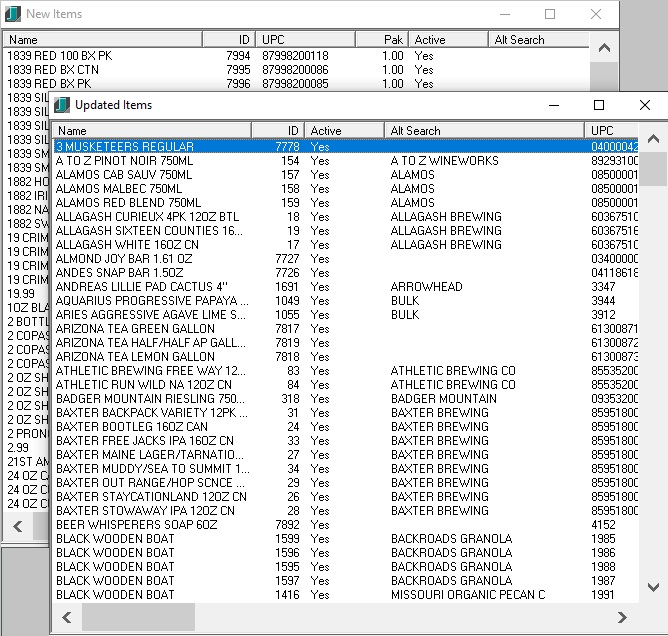Select BAXTER FREE JACKS IPA 16OZ CN row

[346, 440]
